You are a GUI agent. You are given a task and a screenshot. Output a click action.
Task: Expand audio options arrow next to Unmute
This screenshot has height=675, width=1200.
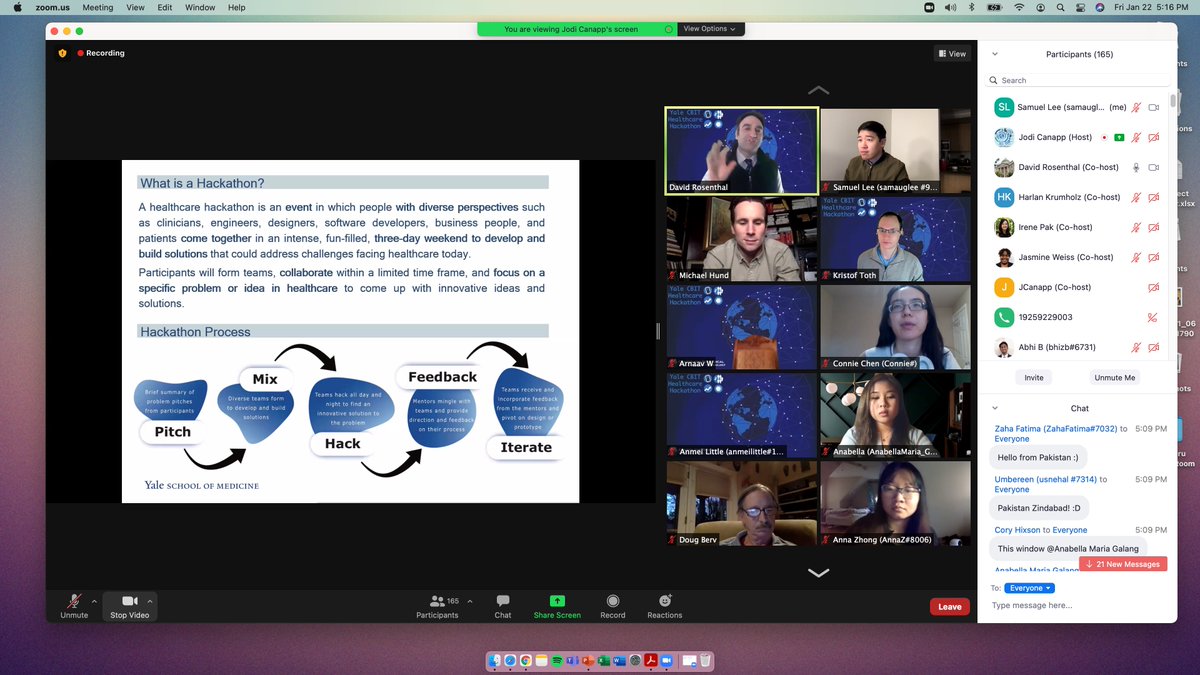[x=95, y=601]
